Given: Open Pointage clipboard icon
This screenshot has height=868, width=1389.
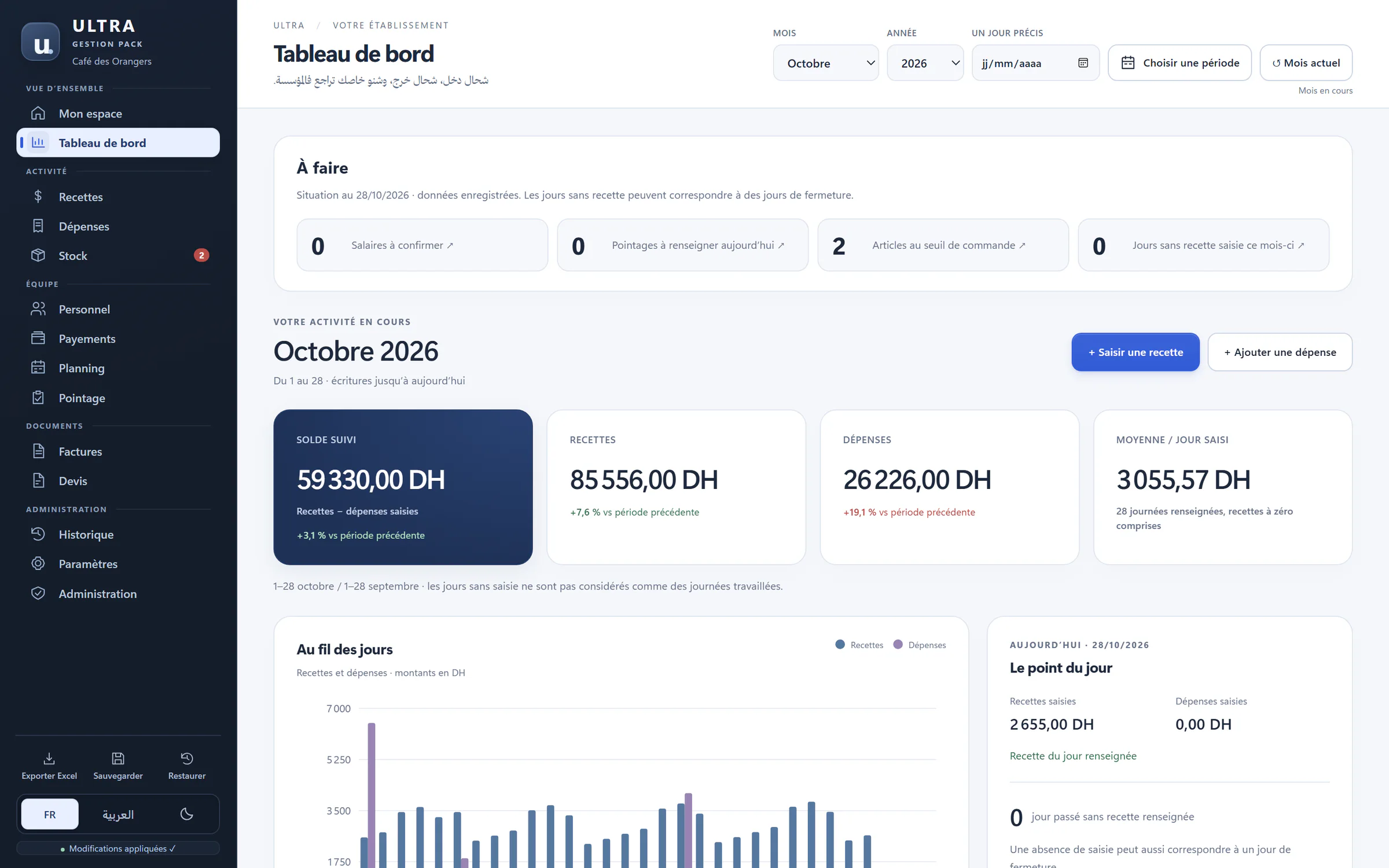Looking at the screenshot, I should coord(38,398).
